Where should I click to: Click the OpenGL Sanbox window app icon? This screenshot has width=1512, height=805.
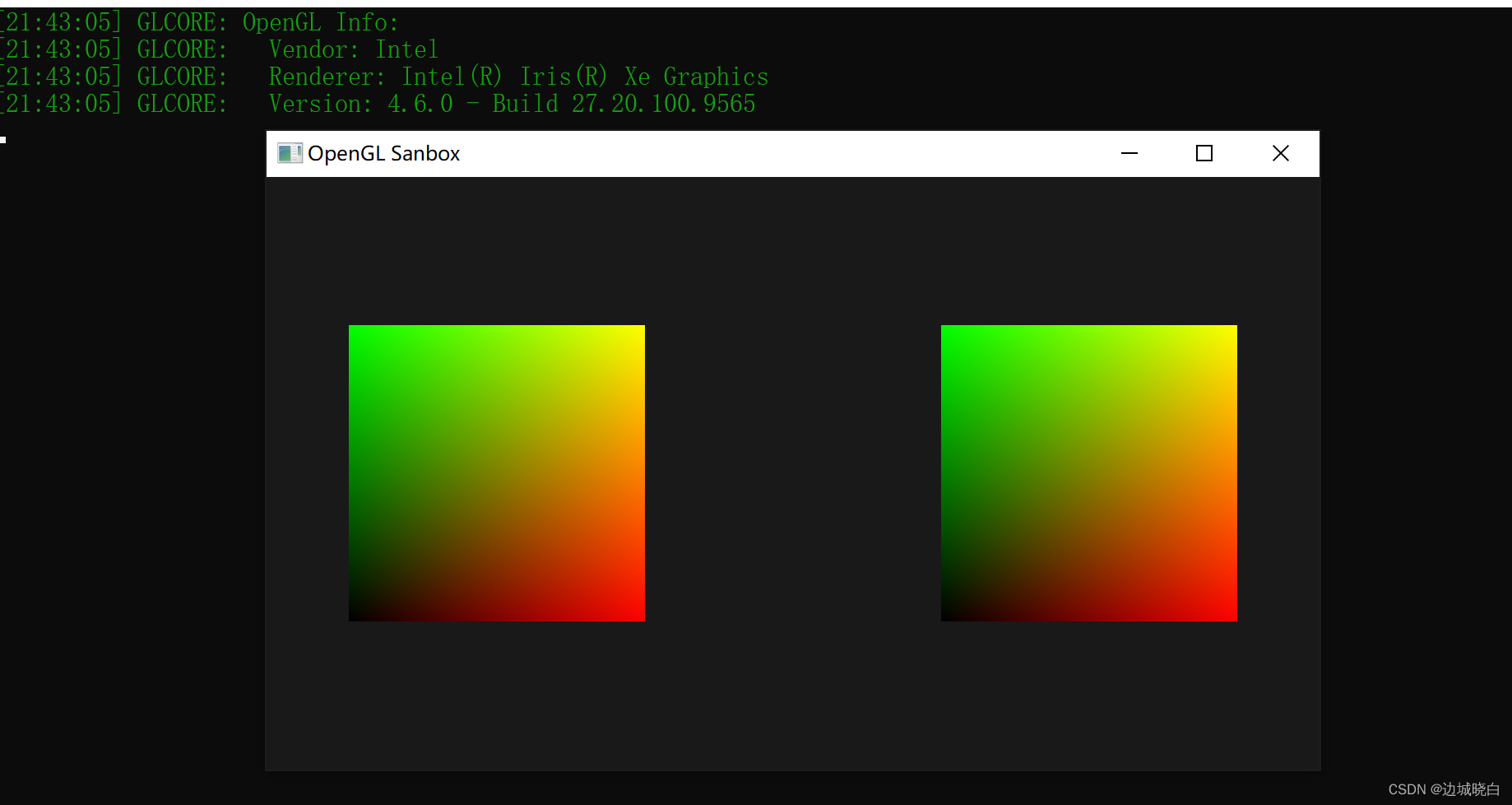pyautogui.click(x=290, y=153)
